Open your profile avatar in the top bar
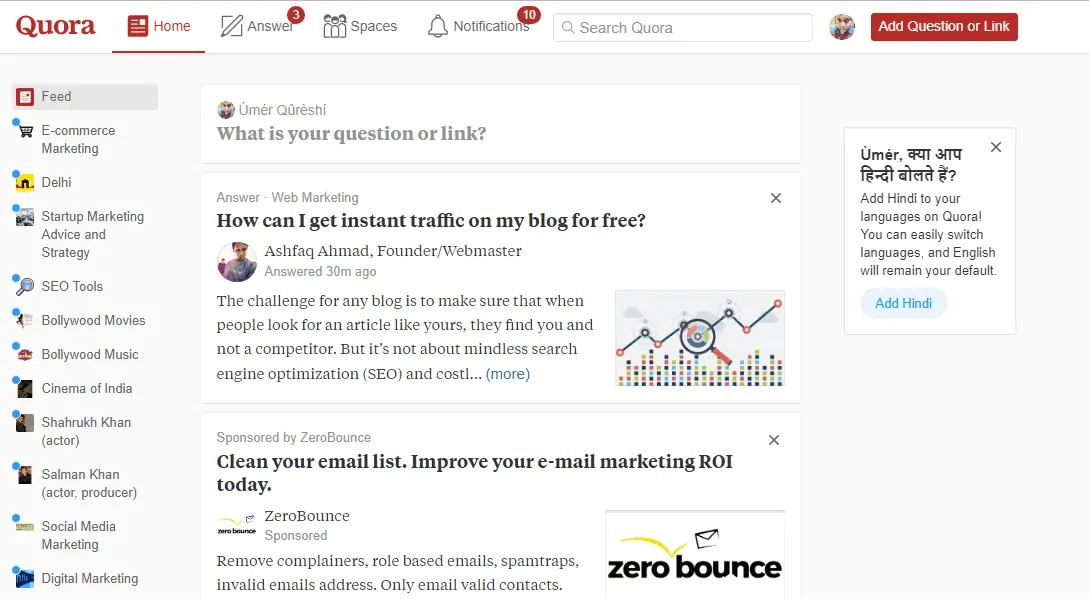Viewport: 1089px width, 599px height. pyautogui.click(x=841, y=27)
